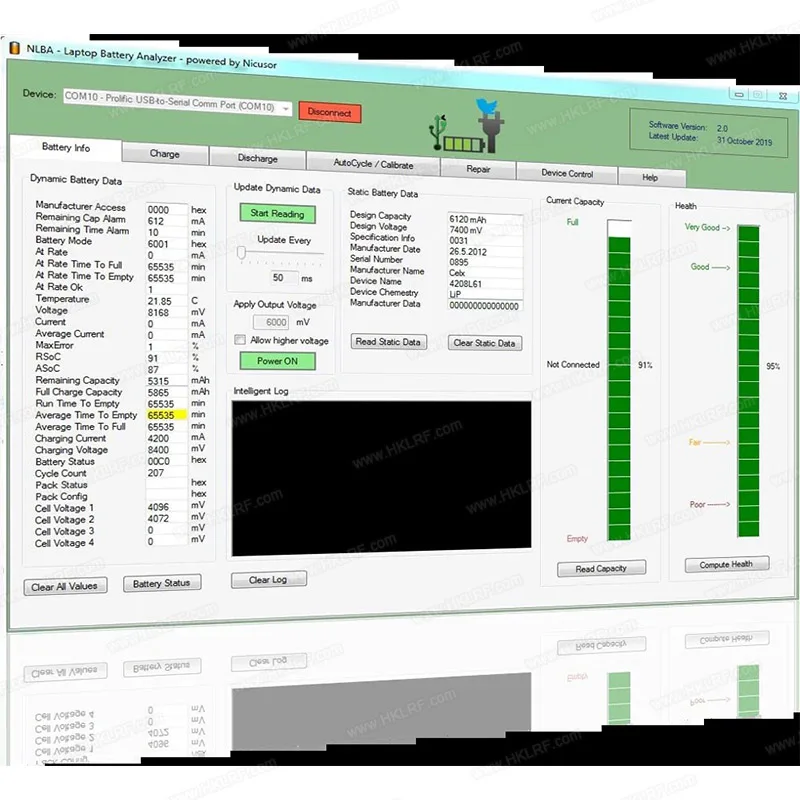Click Read Static Data
This screenshot has width=800, height=800.
pos(388,341)
